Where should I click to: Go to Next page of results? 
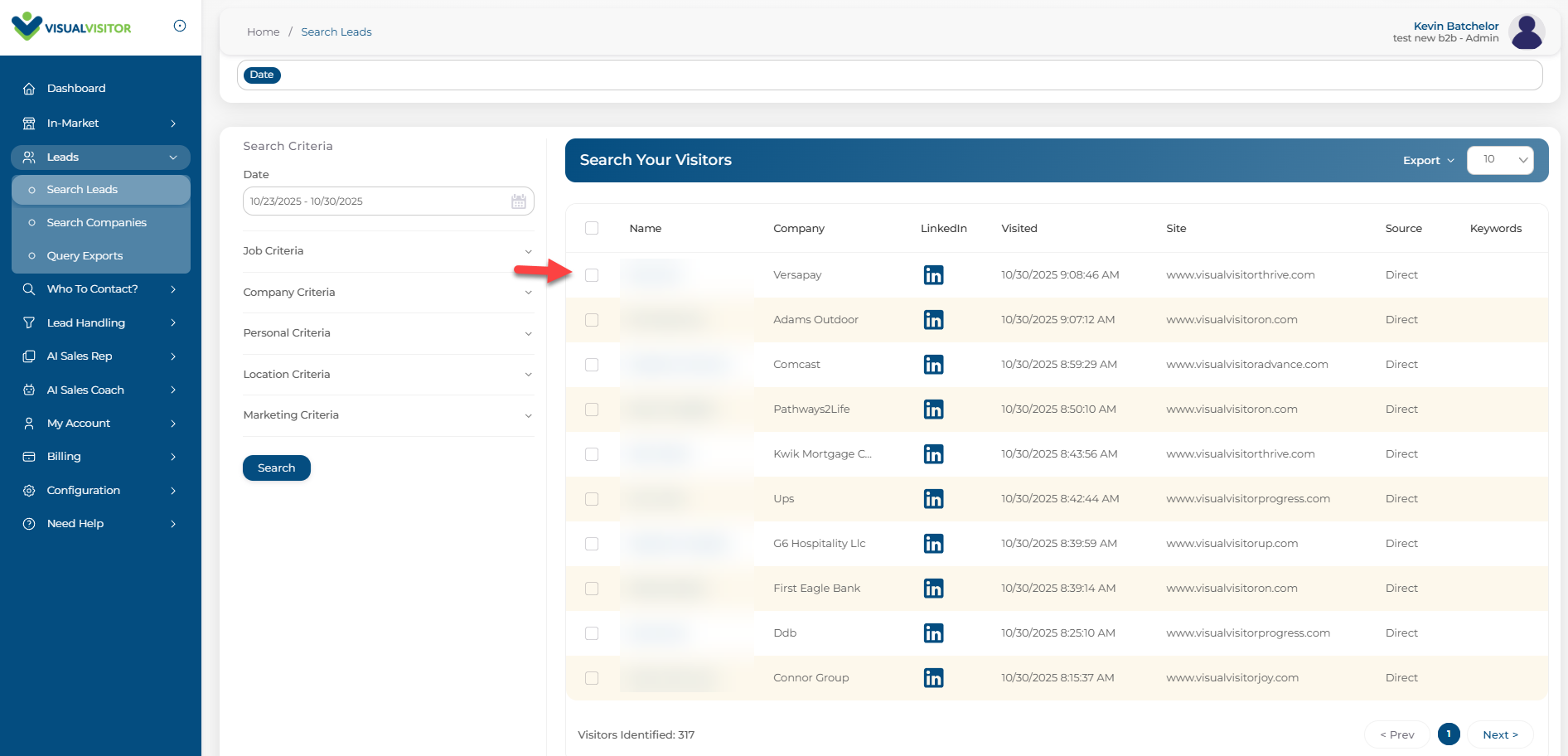click(x=1500, y=734)
